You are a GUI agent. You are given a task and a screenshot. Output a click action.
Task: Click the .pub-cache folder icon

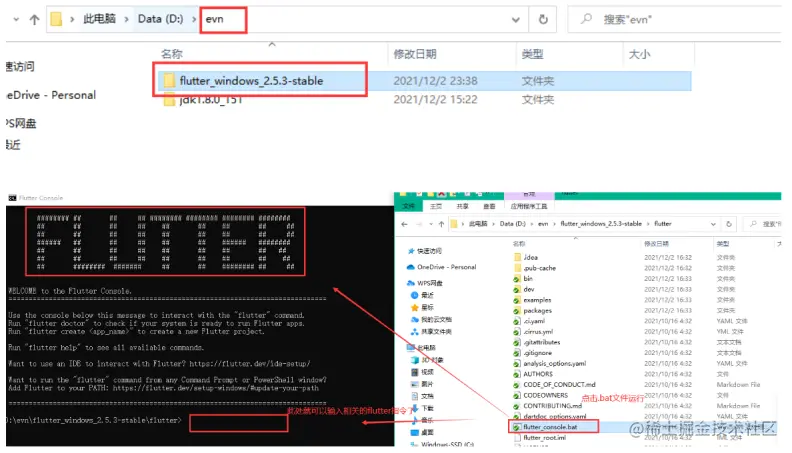[x=517, y=268]
